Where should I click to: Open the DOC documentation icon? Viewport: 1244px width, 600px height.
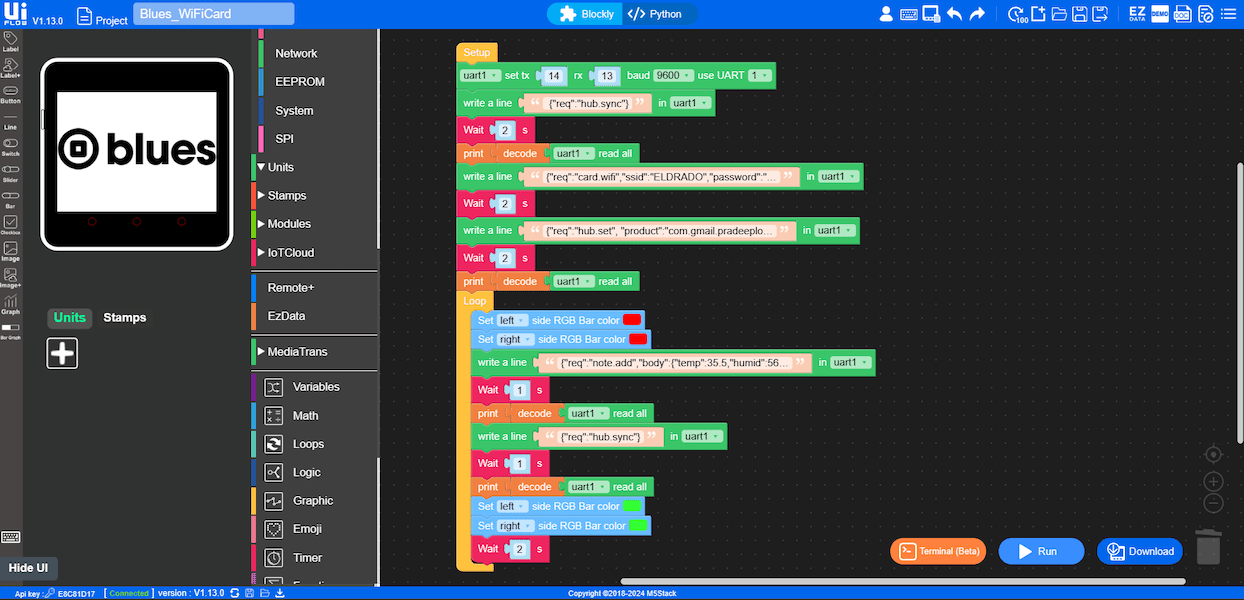click(1182, 14)
